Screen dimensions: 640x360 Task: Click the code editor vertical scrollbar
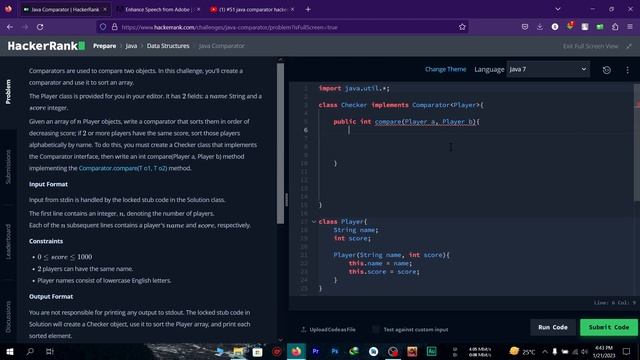pos(637,142)
